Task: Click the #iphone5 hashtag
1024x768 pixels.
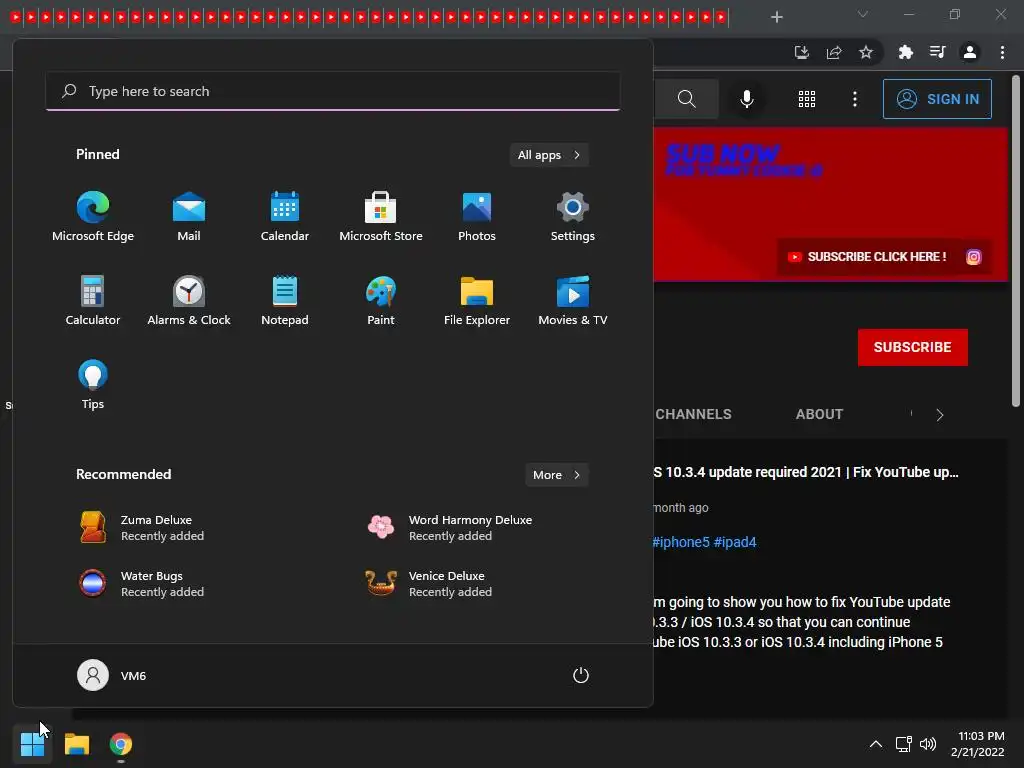Action: 680,542
